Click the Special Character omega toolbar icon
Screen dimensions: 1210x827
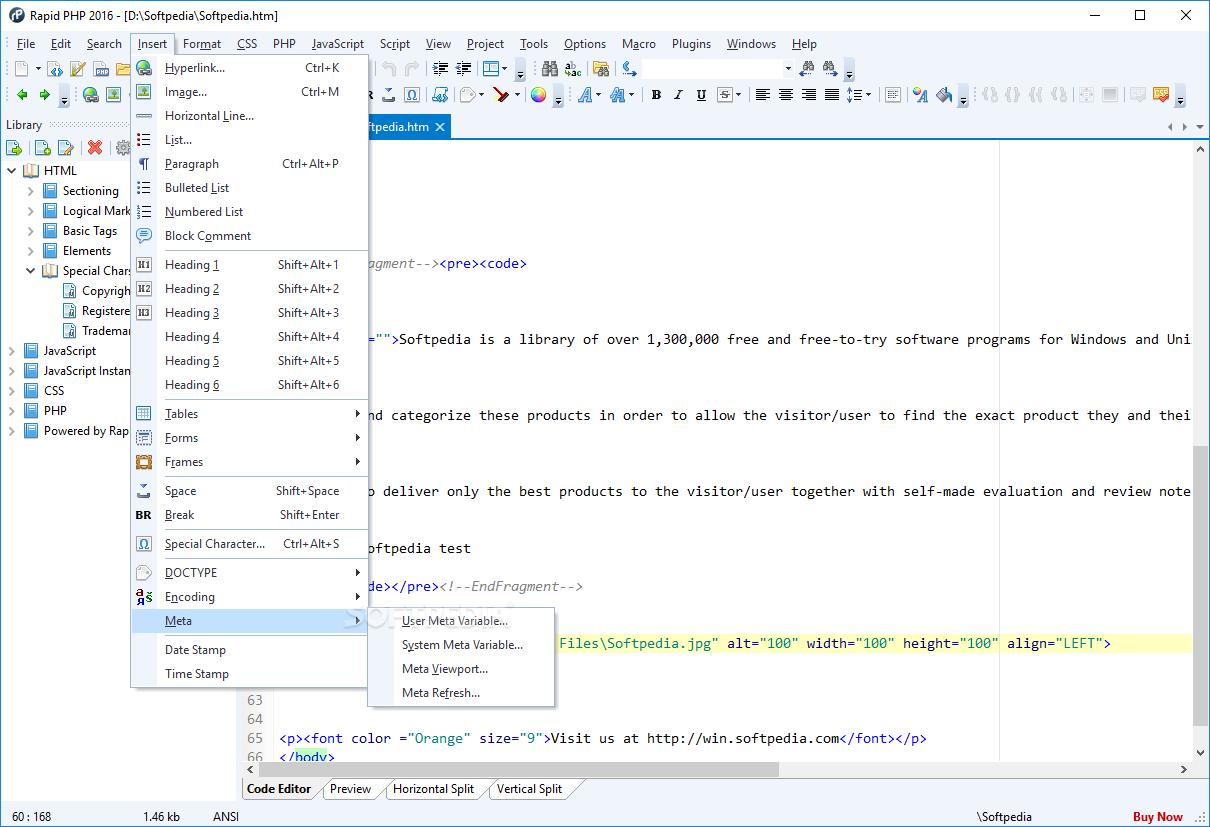point(412,95)
